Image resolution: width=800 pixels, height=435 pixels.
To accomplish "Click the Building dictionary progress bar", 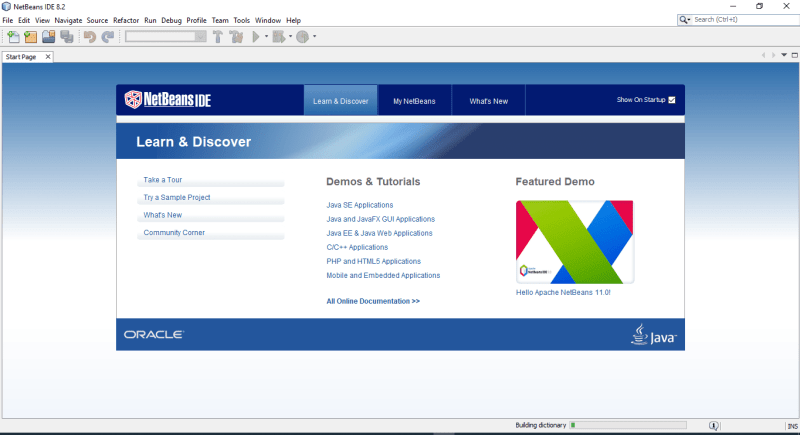I will click(628, 425).
